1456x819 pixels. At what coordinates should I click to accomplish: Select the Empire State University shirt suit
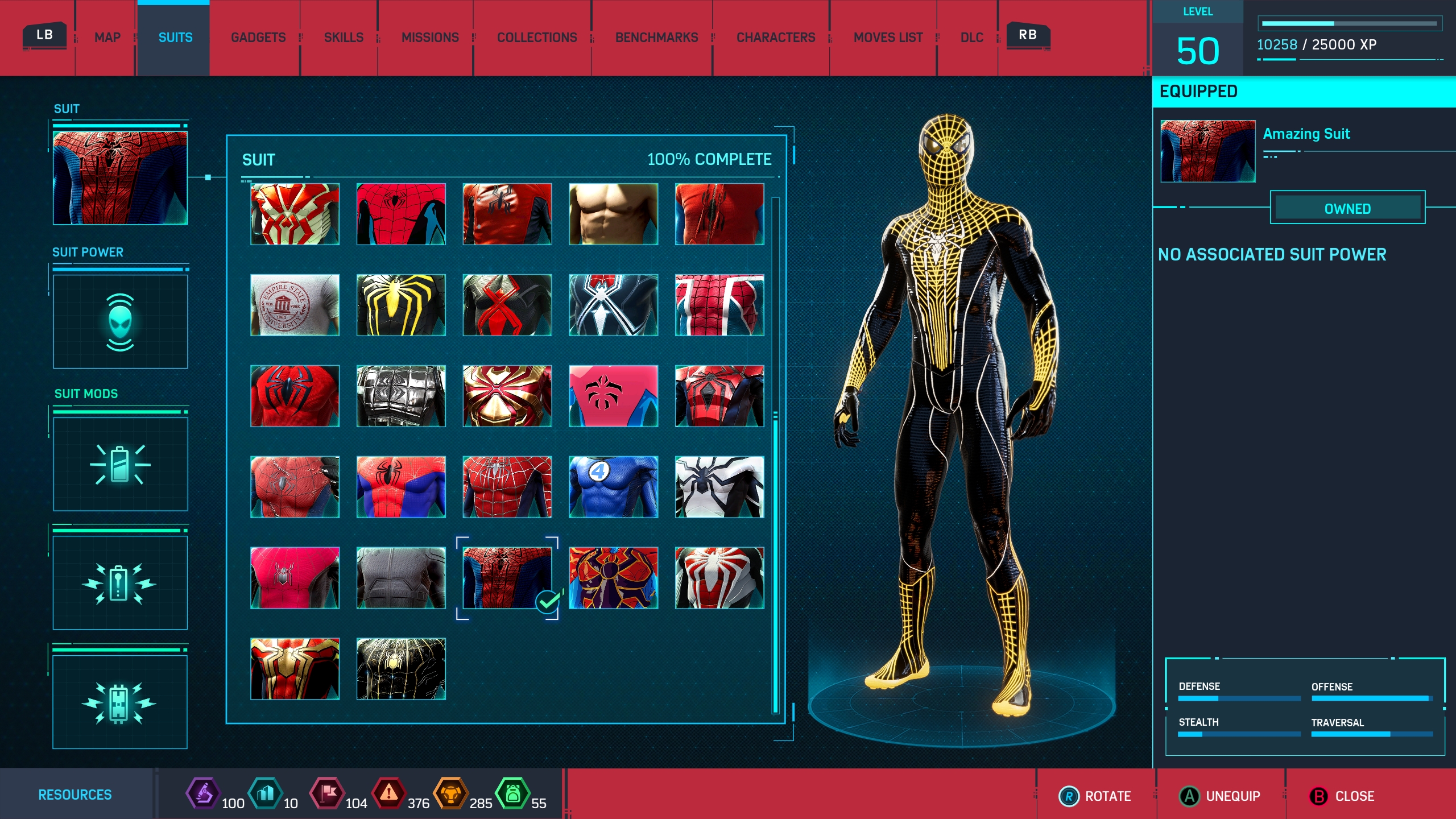295,305
